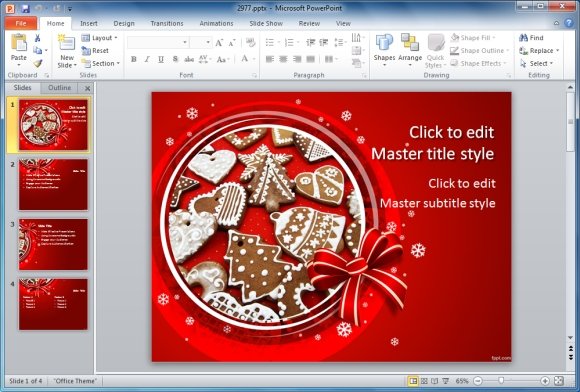Switch to the Outline pane tab

60,88
